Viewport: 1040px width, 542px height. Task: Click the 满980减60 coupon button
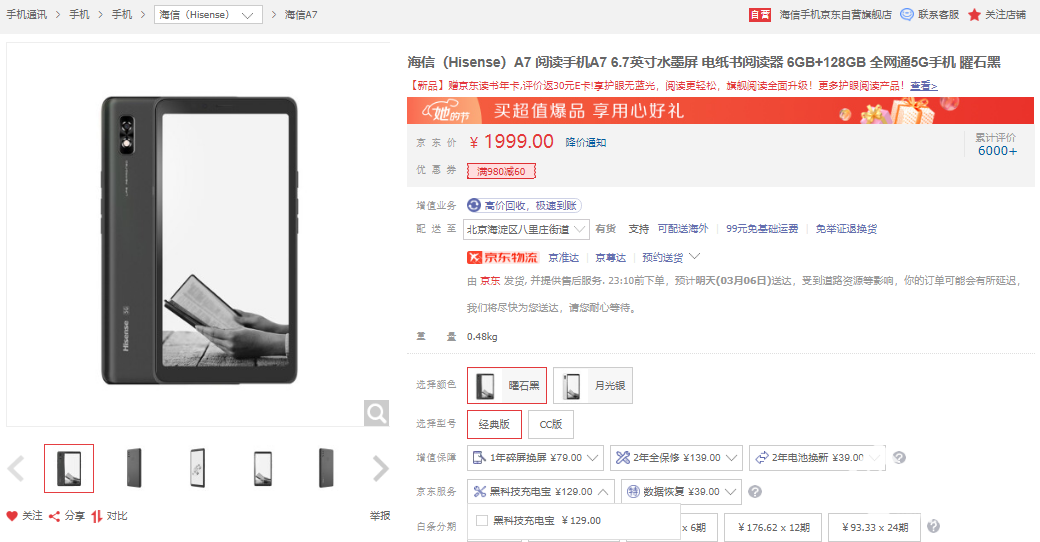[x=502, y=171]
